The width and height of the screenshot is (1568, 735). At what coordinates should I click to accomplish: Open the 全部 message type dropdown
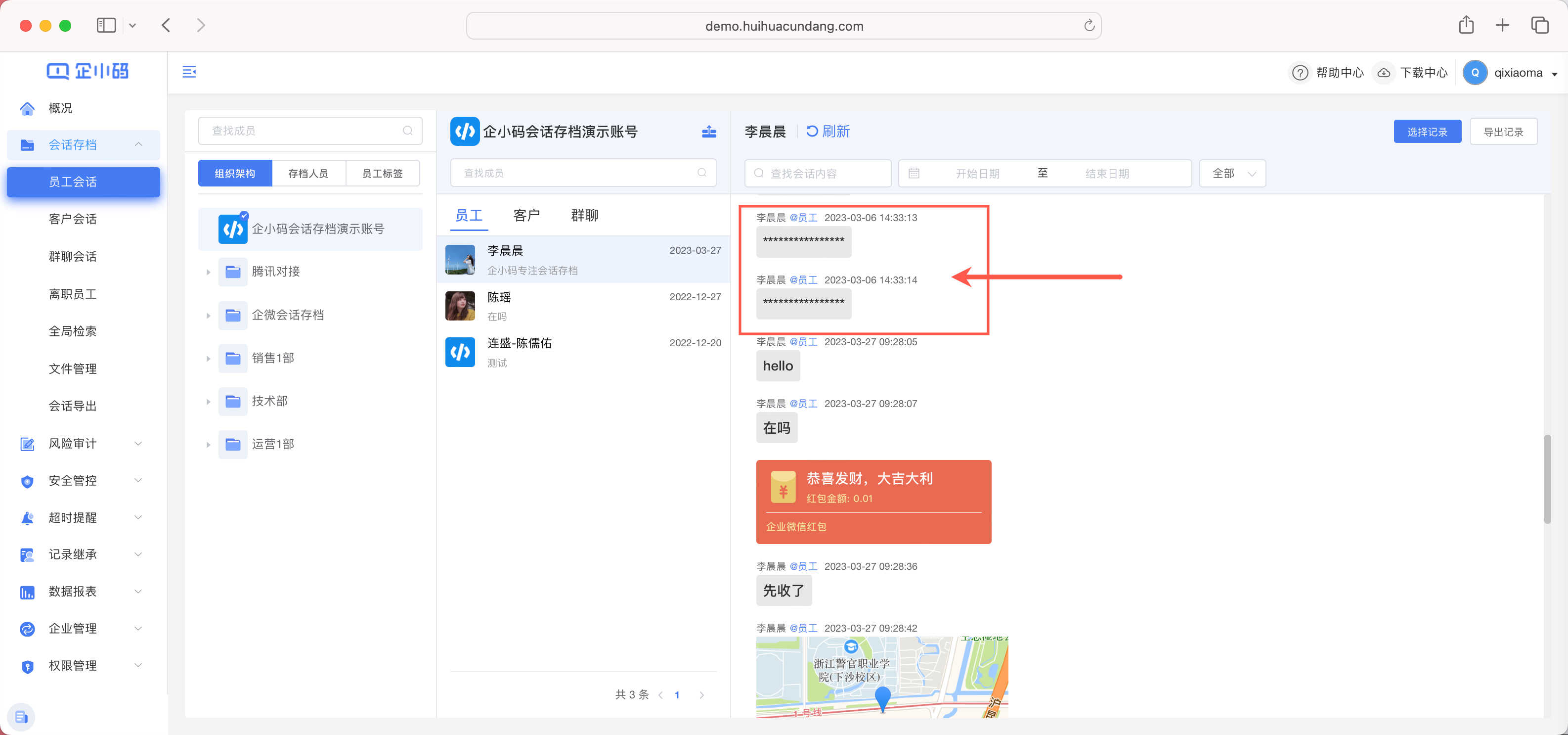tap(1232, 174)
